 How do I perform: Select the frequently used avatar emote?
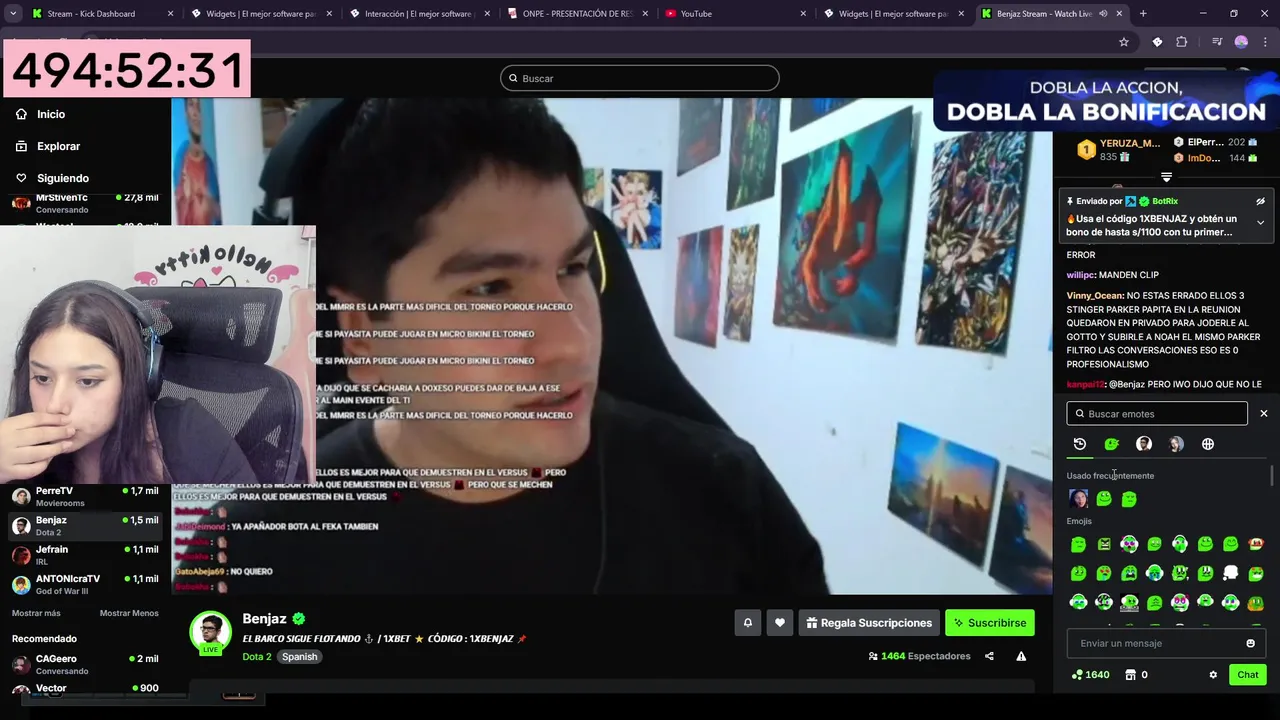coord(1078,498)
